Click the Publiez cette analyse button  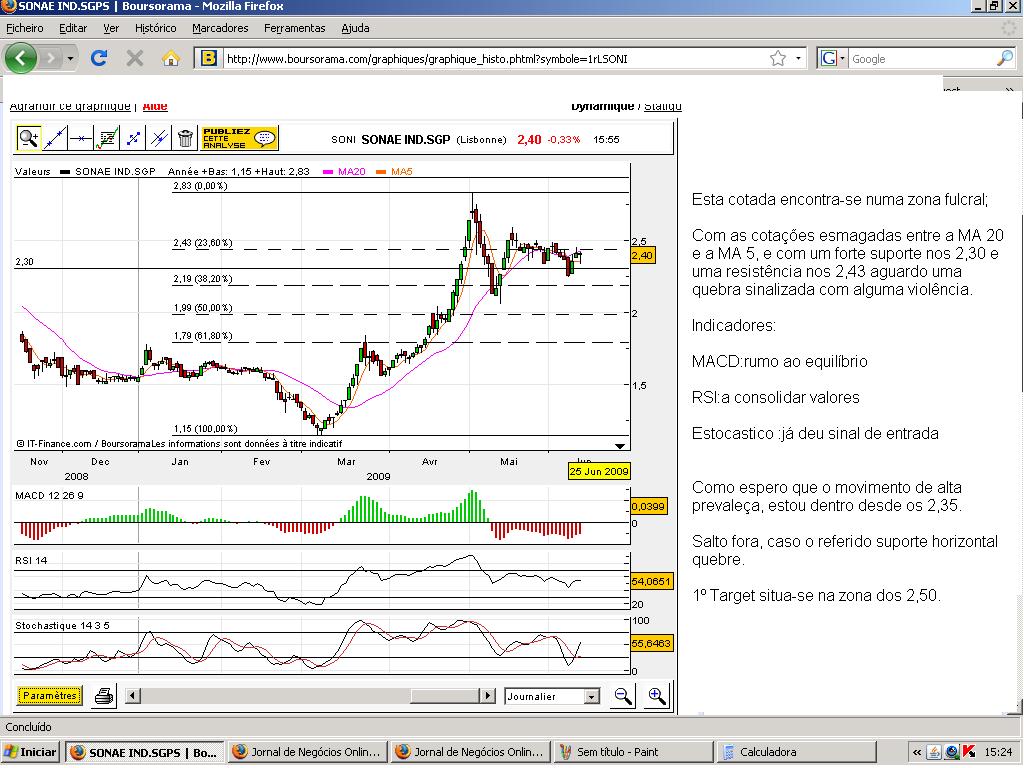(240, 138)
